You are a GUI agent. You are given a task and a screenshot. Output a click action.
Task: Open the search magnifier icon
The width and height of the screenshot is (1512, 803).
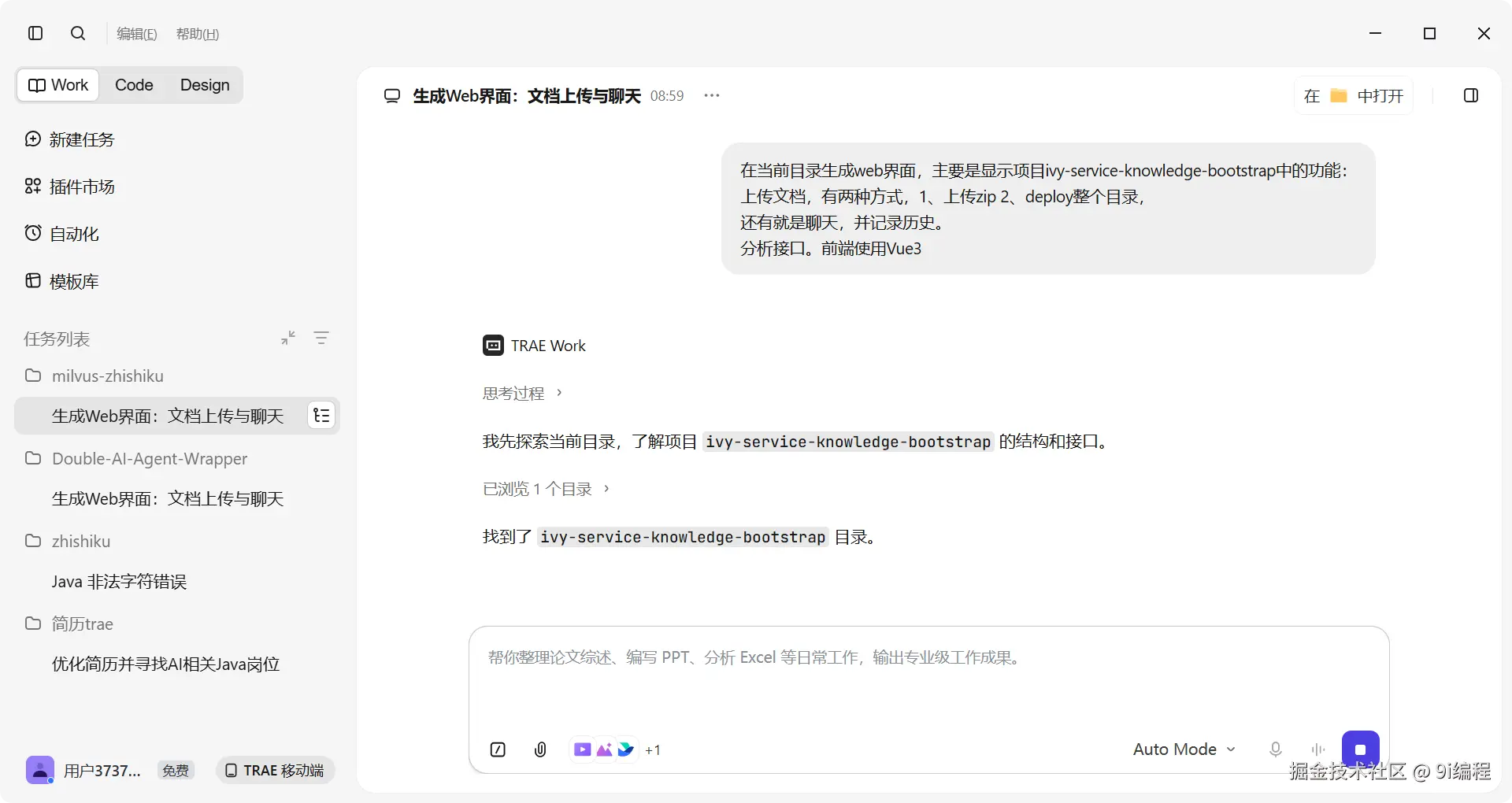coord(78,33)
